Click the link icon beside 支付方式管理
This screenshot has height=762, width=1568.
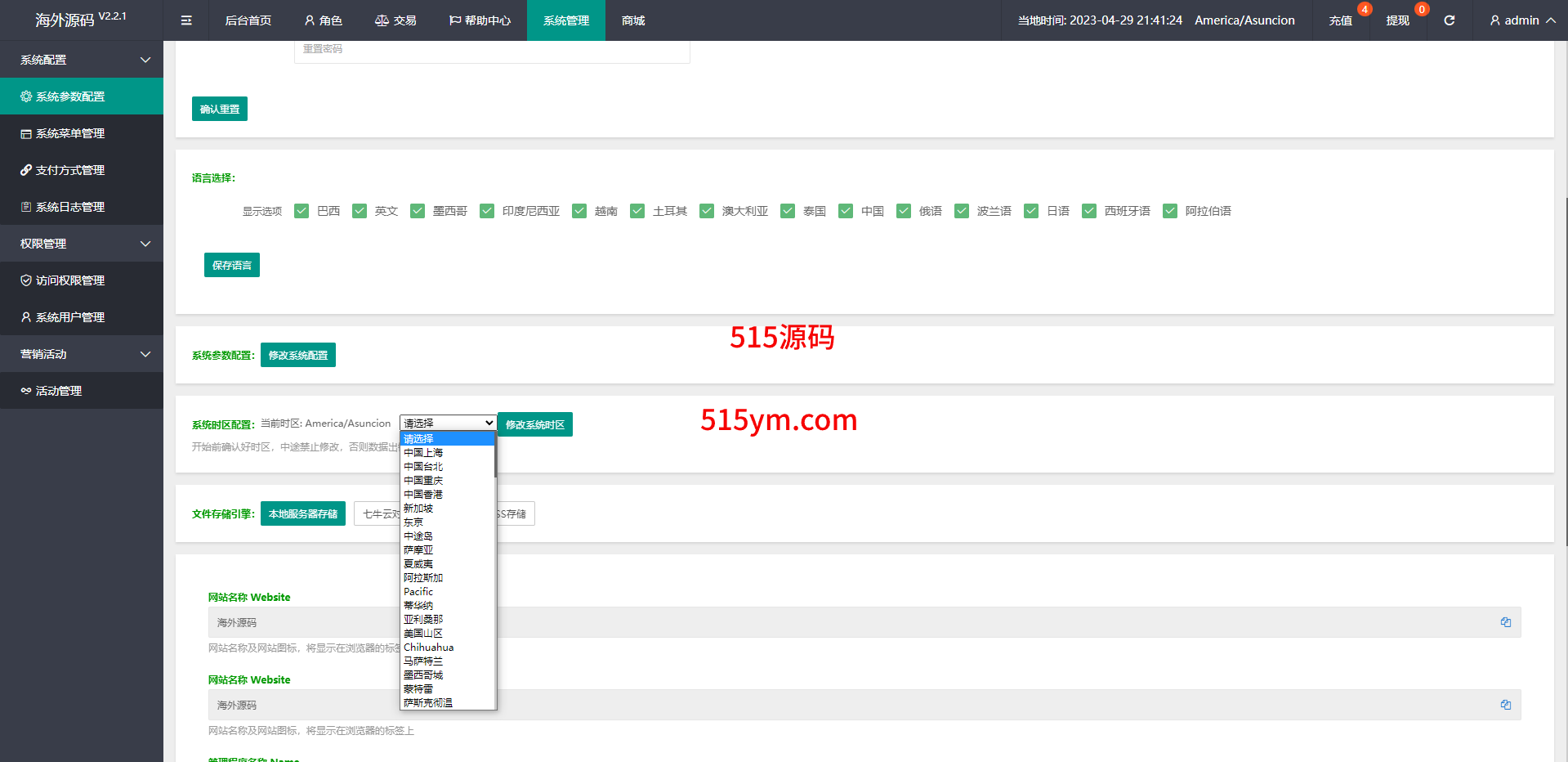pyautogui.click(x=26, y=170)
